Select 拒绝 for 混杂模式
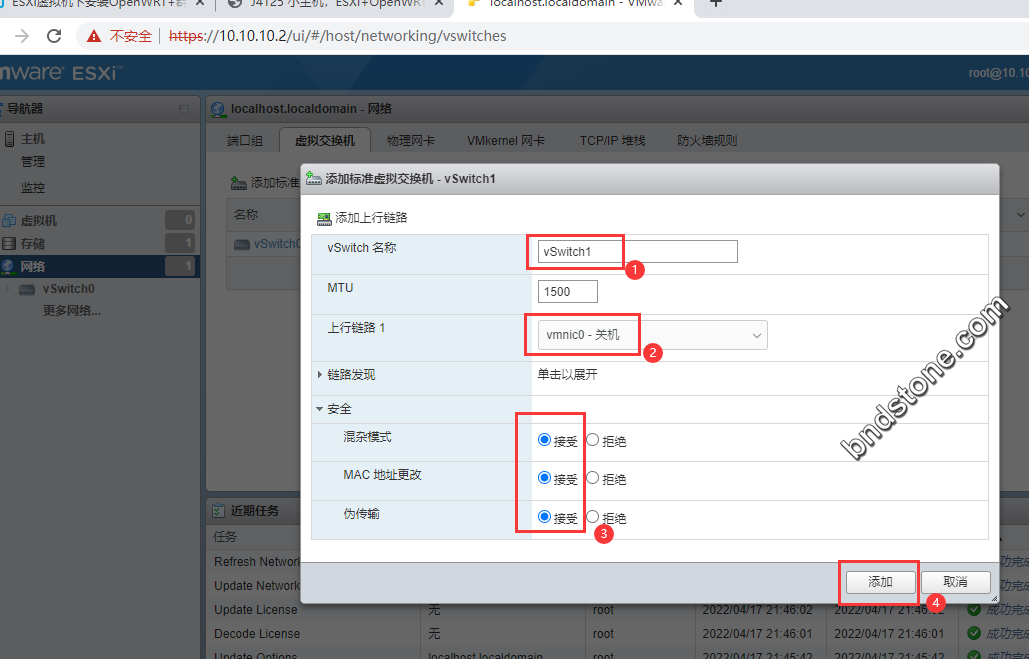 (593, 440)
